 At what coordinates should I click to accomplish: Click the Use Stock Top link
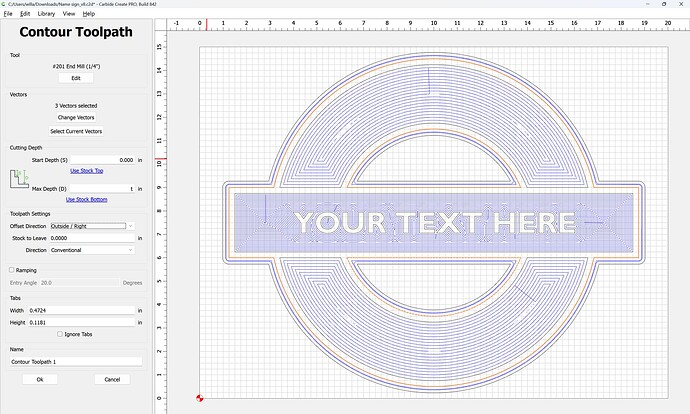pos(86,171)
